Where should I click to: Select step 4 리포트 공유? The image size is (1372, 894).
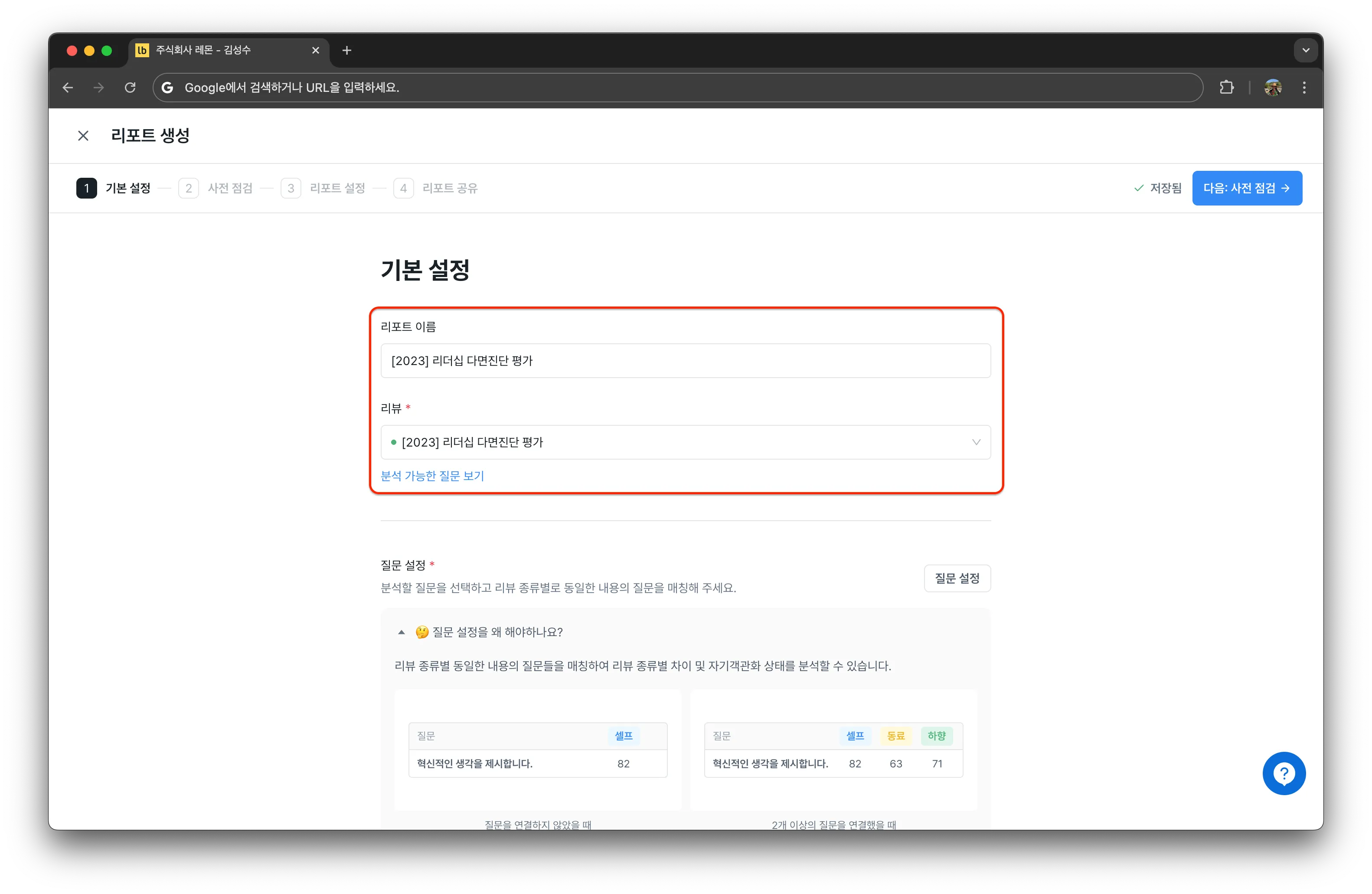click(x=435, y=188)
